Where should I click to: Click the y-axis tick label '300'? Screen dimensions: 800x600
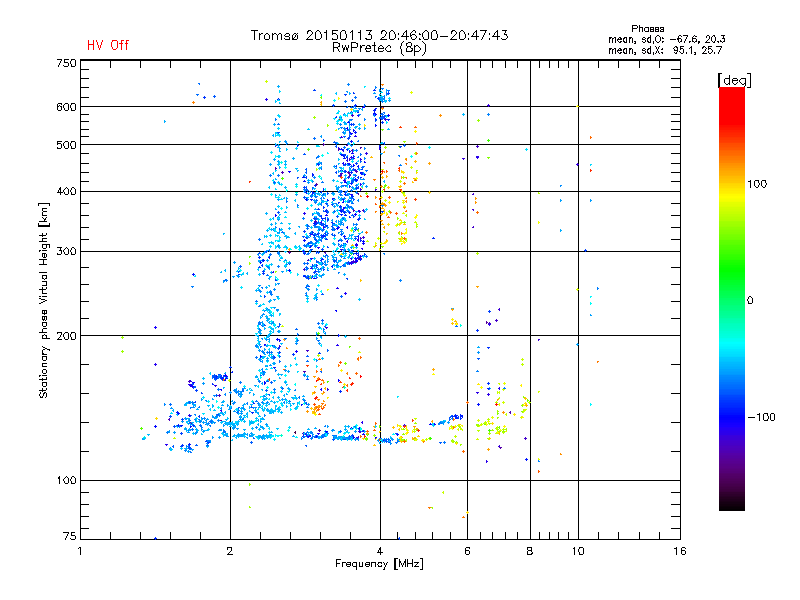click(67, 252)
